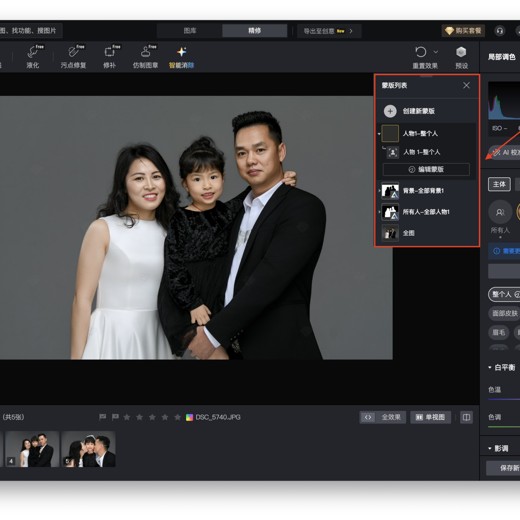Activate the 智能消除 smart erase tool

(182, 57)
